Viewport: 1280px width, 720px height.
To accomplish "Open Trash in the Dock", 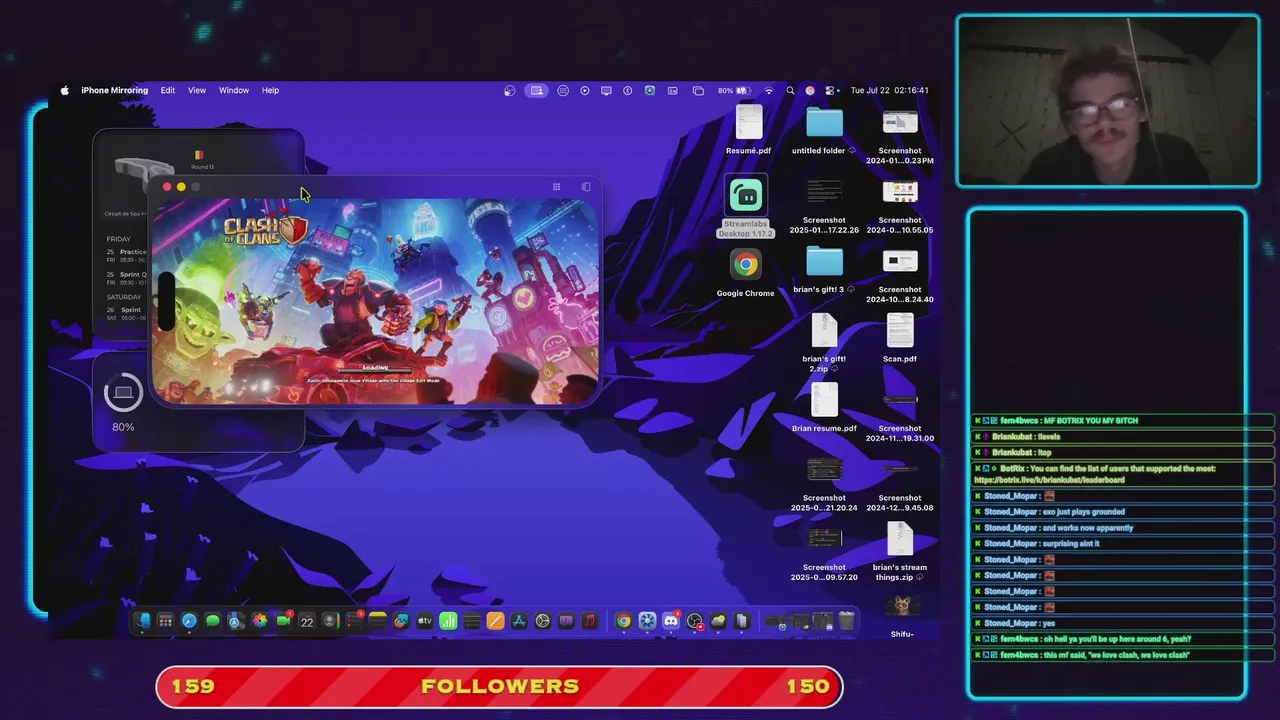I will [x=846, y=621].
